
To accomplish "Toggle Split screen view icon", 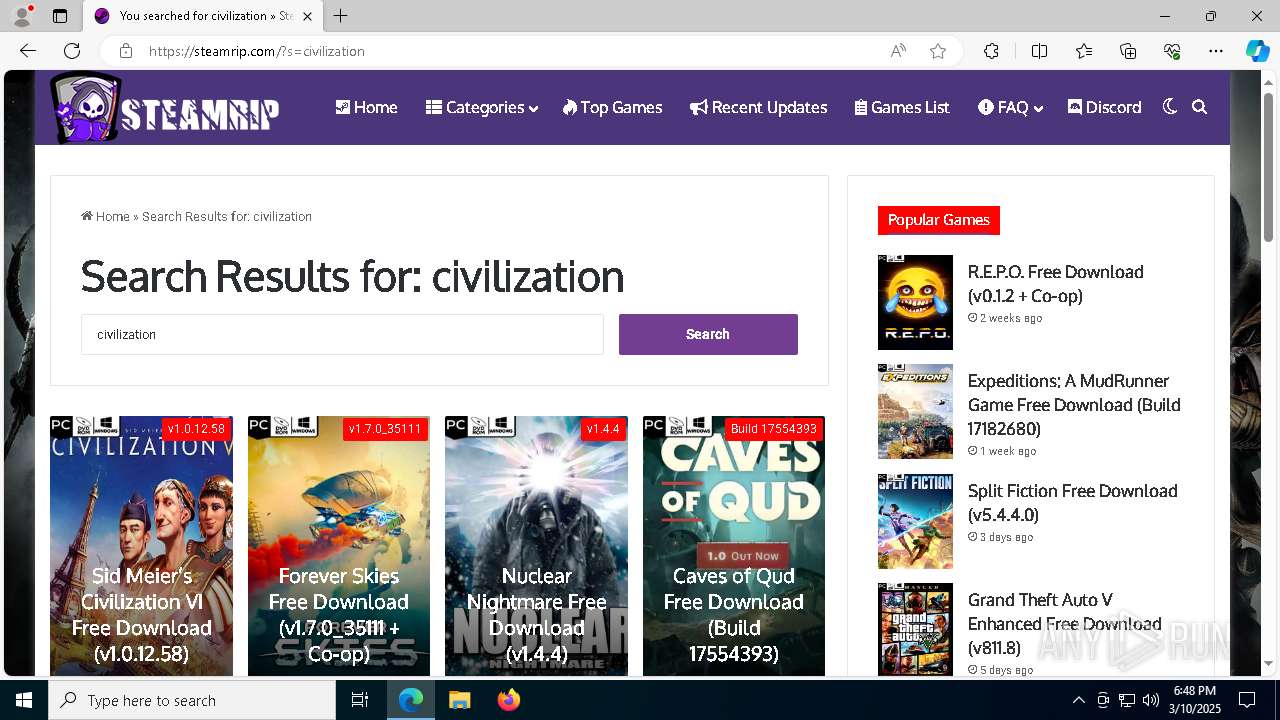I will pyautogui.click(x=1039, y=51).
